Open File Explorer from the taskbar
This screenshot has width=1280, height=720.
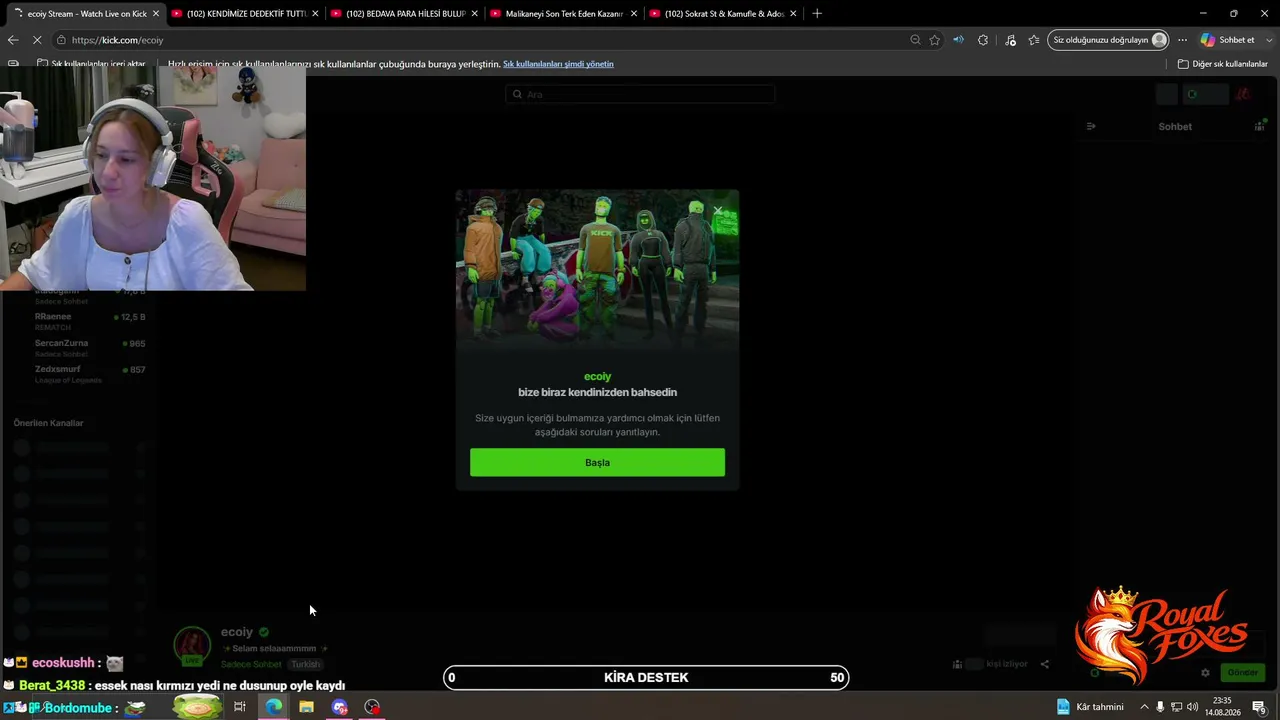click(x=306, y=707)
